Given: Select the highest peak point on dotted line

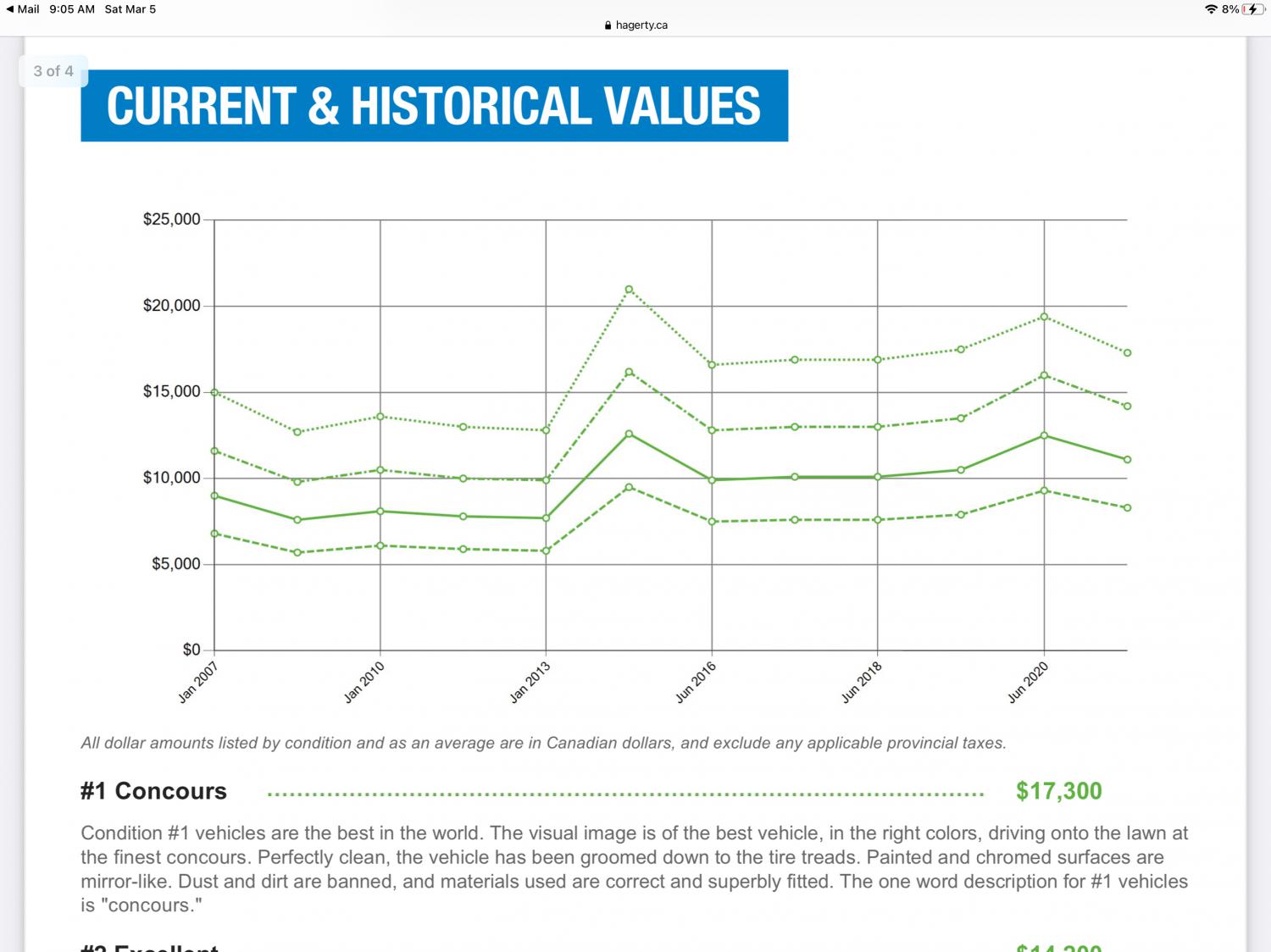Looking at the screenshot, I should point(629,290).
